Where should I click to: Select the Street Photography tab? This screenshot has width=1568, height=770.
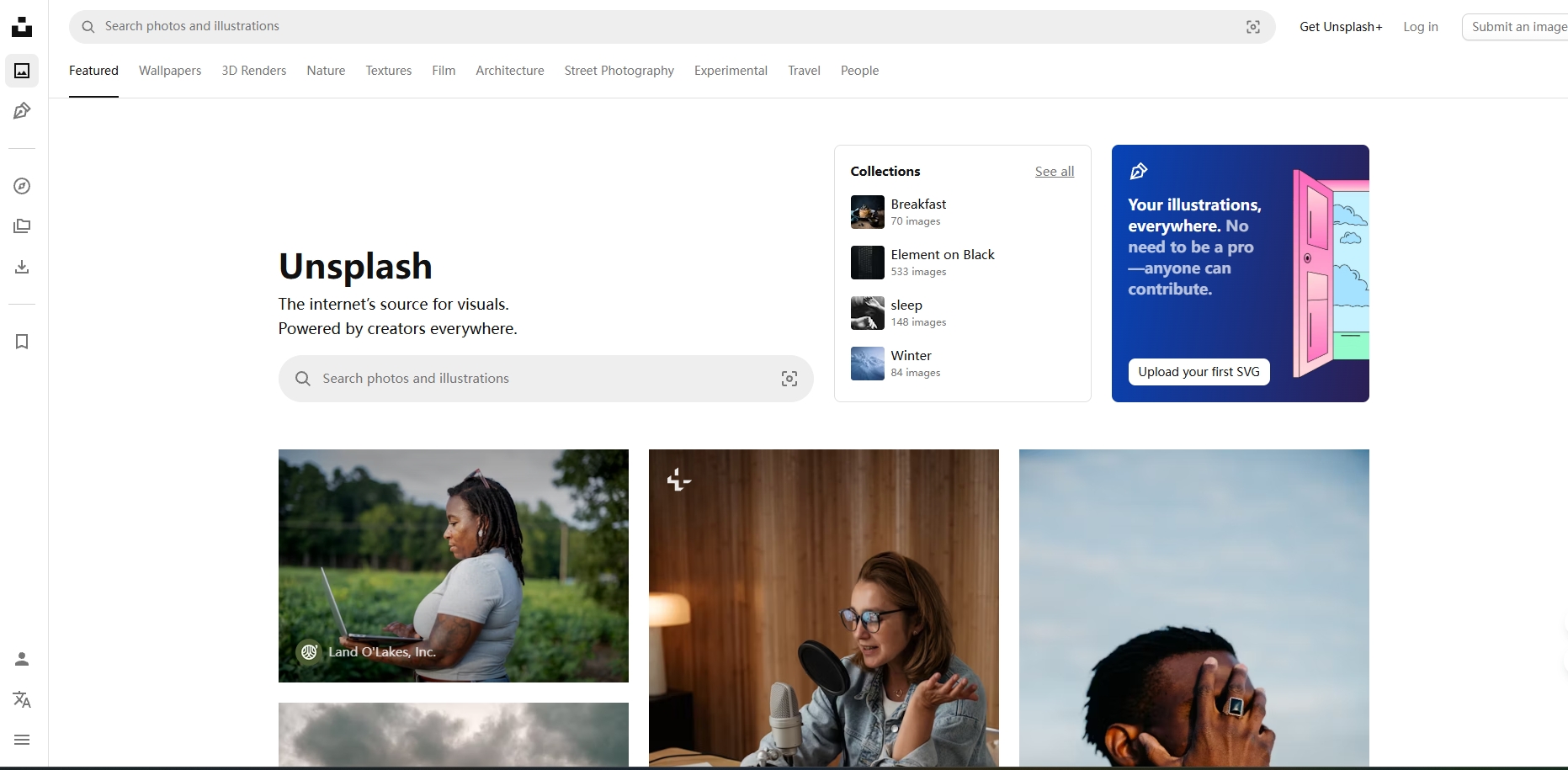point(619,71)
